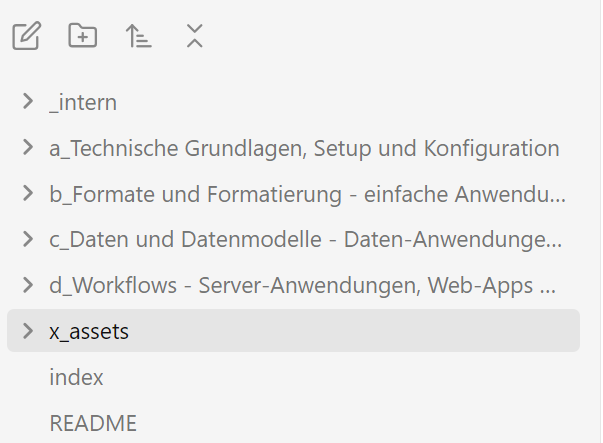Expand the x_assets folder chevron

point(28,331)
